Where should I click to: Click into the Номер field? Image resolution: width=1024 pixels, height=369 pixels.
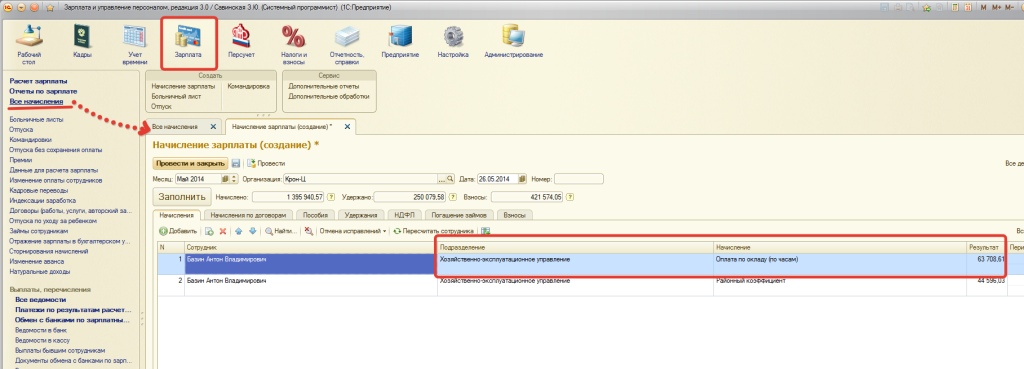click(x=579, y=178)
